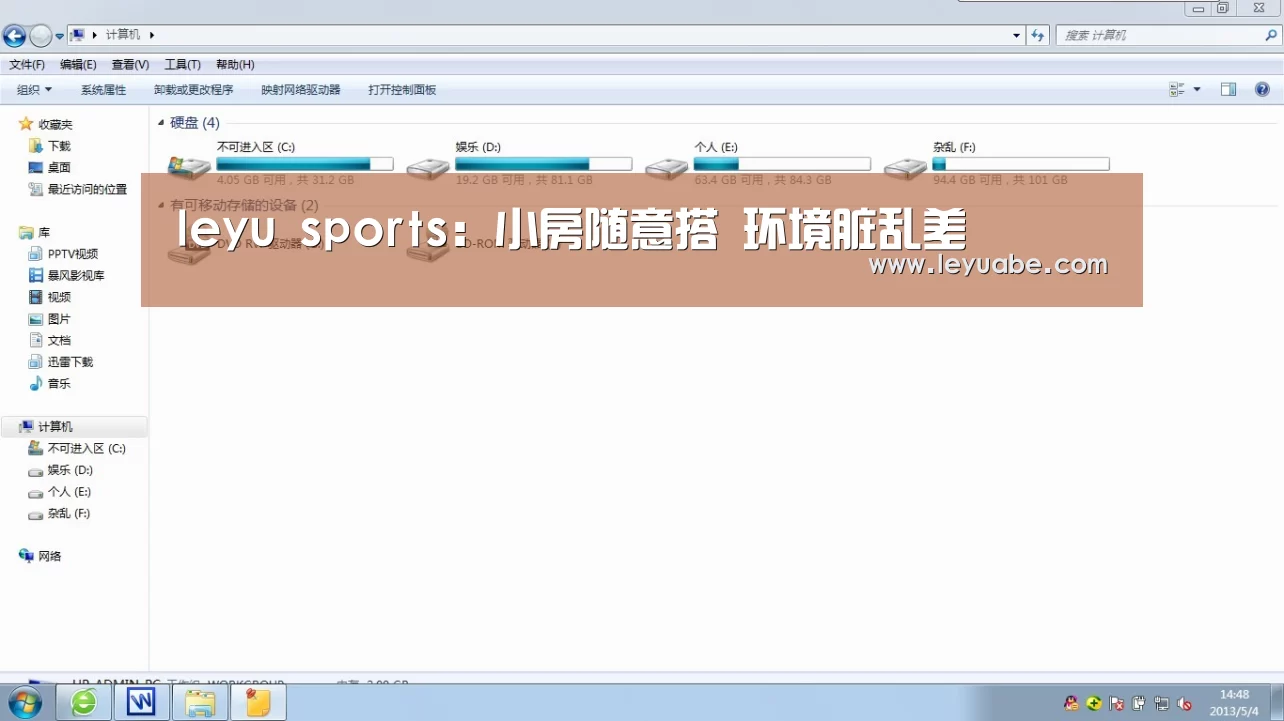Select 个人 (E:) in sidebar tree
This screenshot has height=721, width=1284.
click(69, 492)
